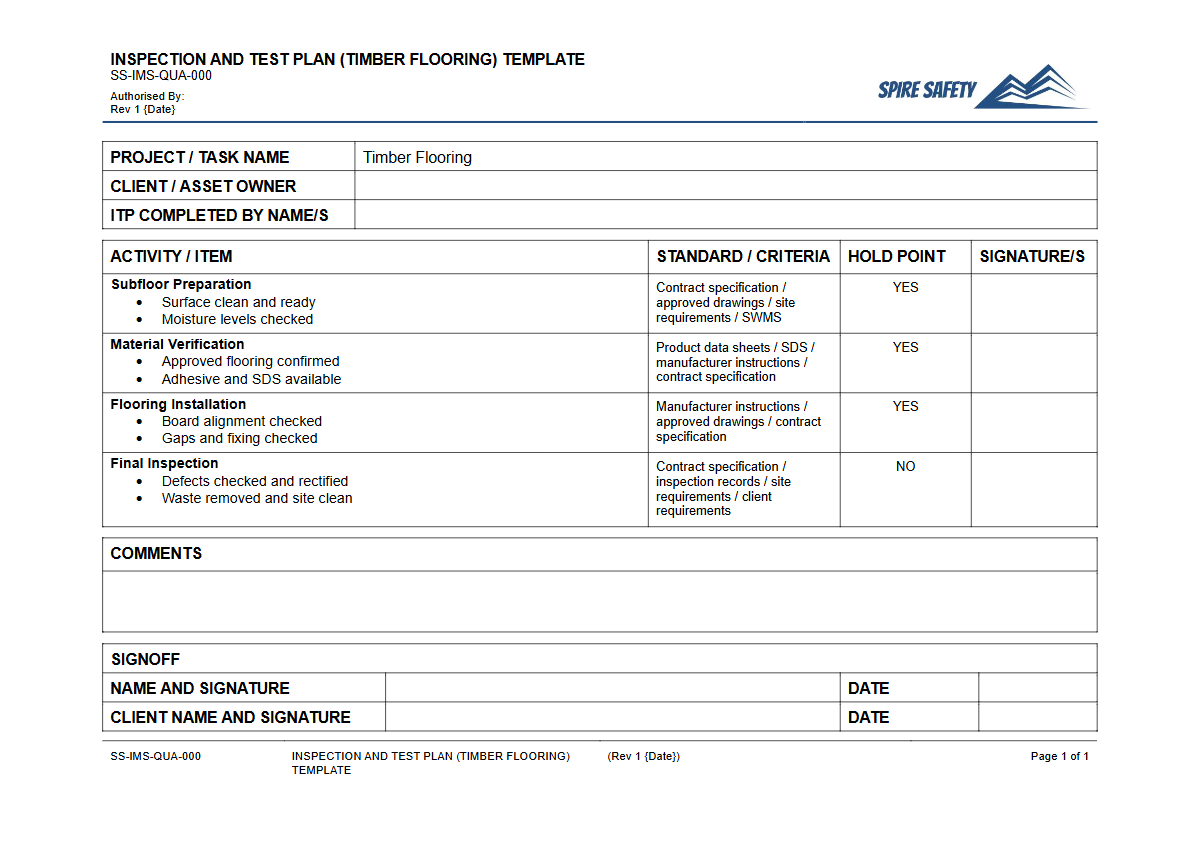Select the Final Inspection heading

[x=164, y=463]
